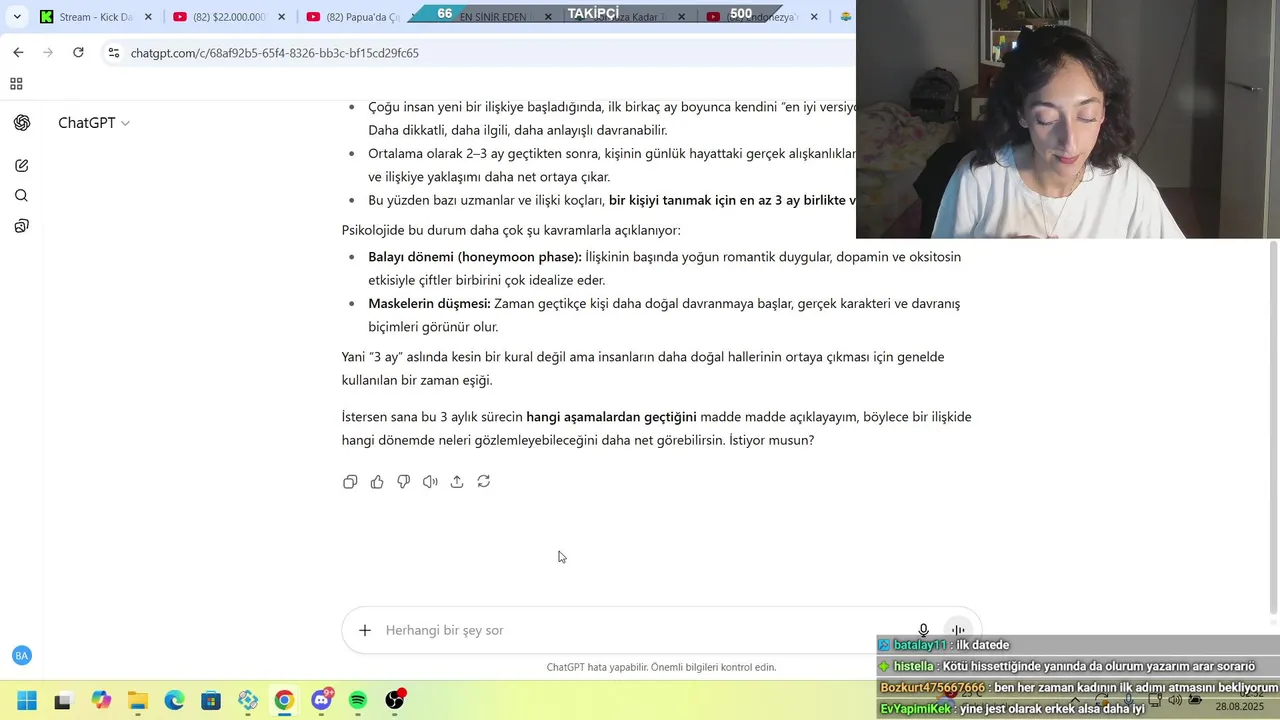Click batalay11's chat message 'ilk datede'
Screen dimensions: 1280x720
point(983,645)
